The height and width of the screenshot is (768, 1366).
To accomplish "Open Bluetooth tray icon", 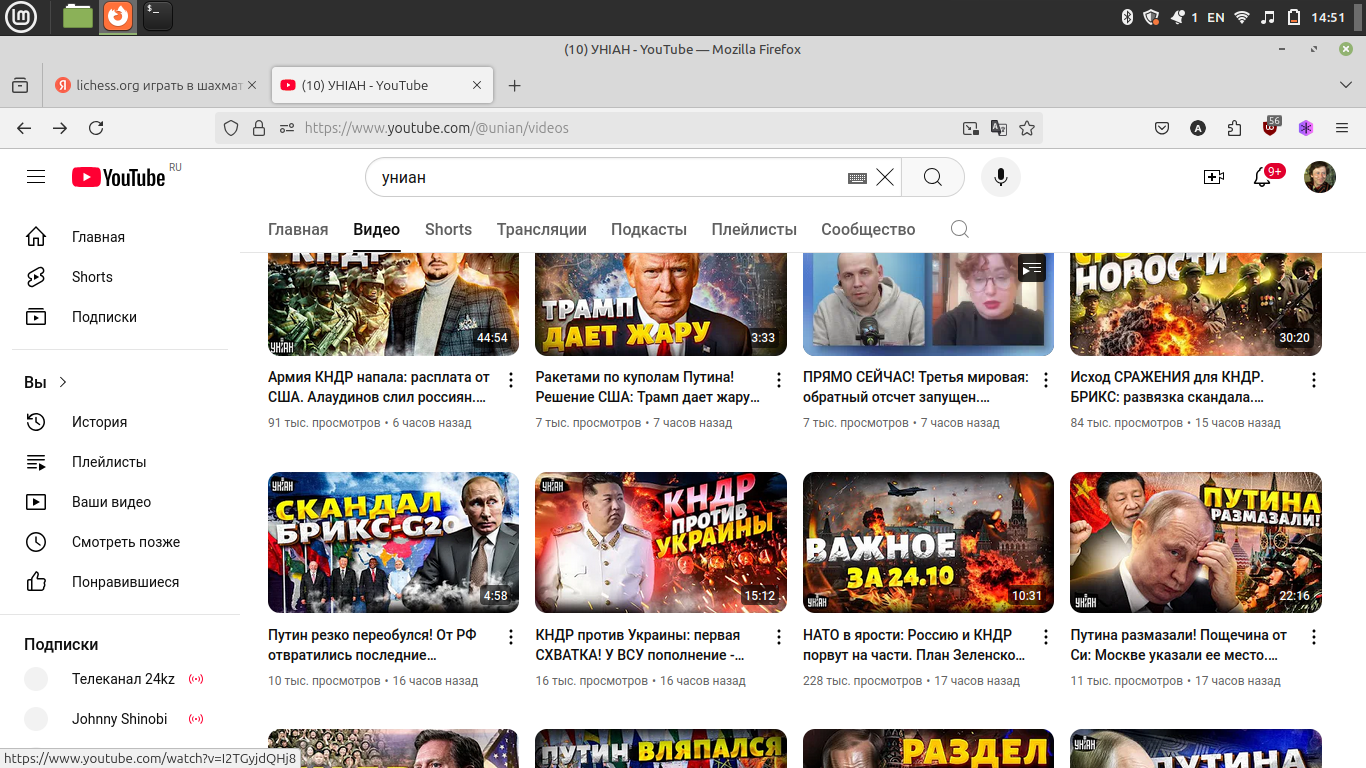I will point(1126,17).
